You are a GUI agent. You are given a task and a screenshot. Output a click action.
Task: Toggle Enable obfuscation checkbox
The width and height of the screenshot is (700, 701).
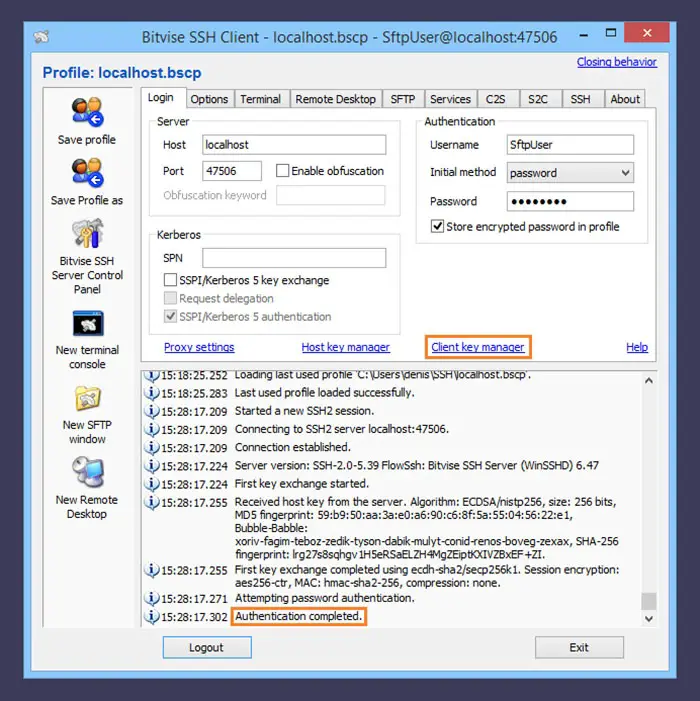(x=282, y=171)
